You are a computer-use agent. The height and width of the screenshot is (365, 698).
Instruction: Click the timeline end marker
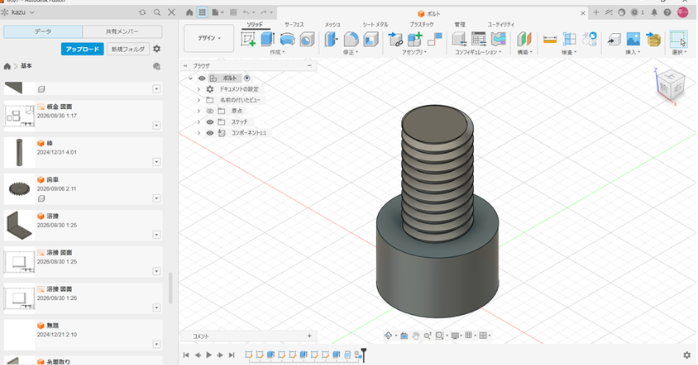coord(364,355)
